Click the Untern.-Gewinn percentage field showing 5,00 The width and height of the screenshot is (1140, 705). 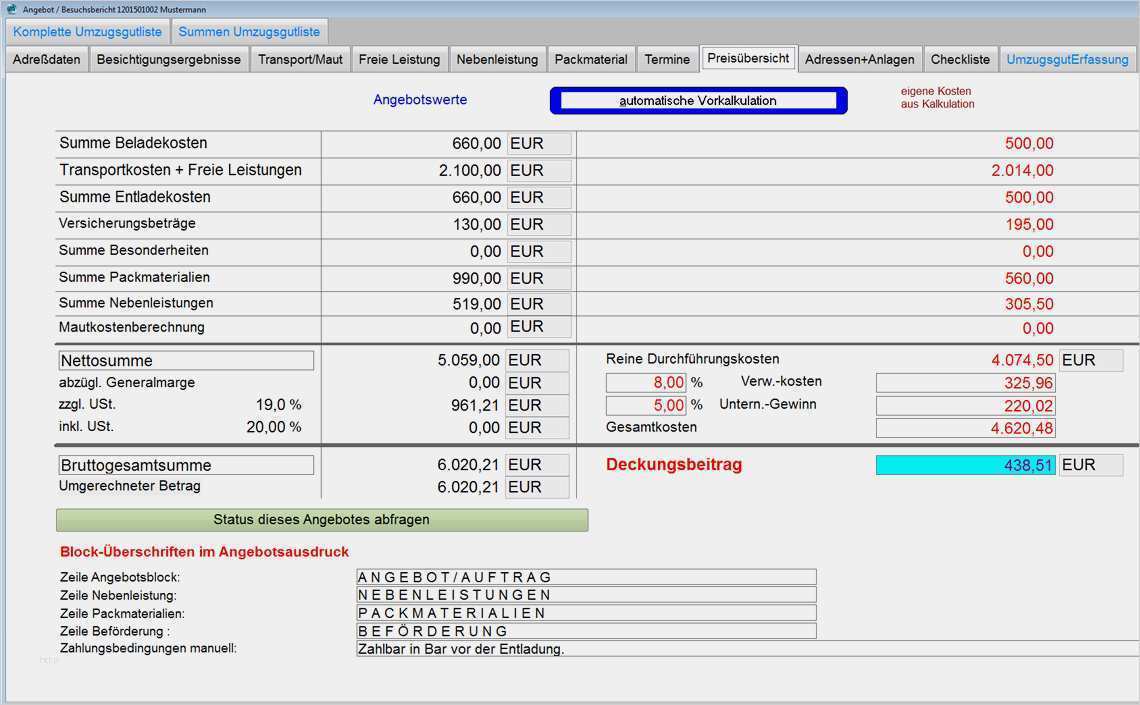pos(646,405)
